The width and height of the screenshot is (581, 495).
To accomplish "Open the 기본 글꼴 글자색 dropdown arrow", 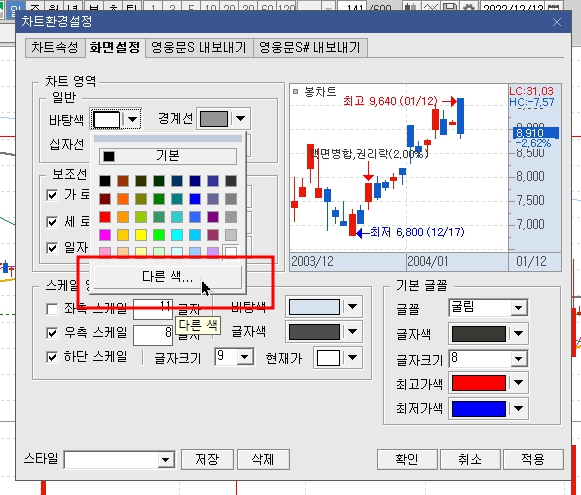I will (x=518, y=333).
